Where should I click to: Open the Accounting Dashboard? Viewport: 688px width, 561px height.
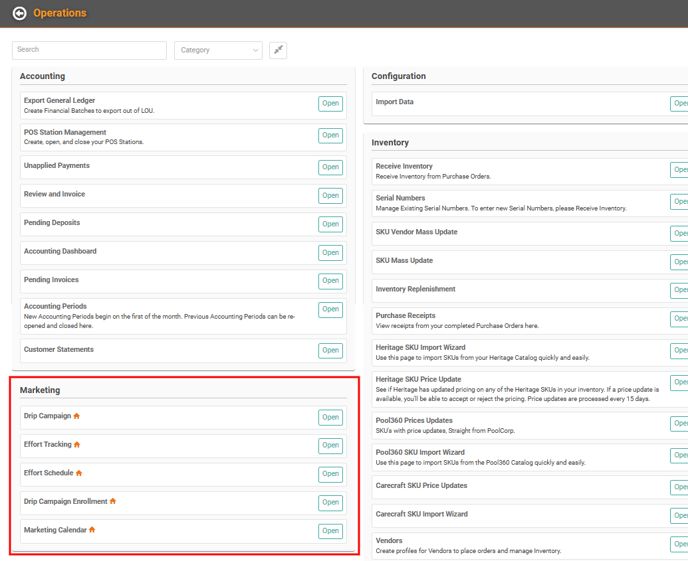[330, 253]
